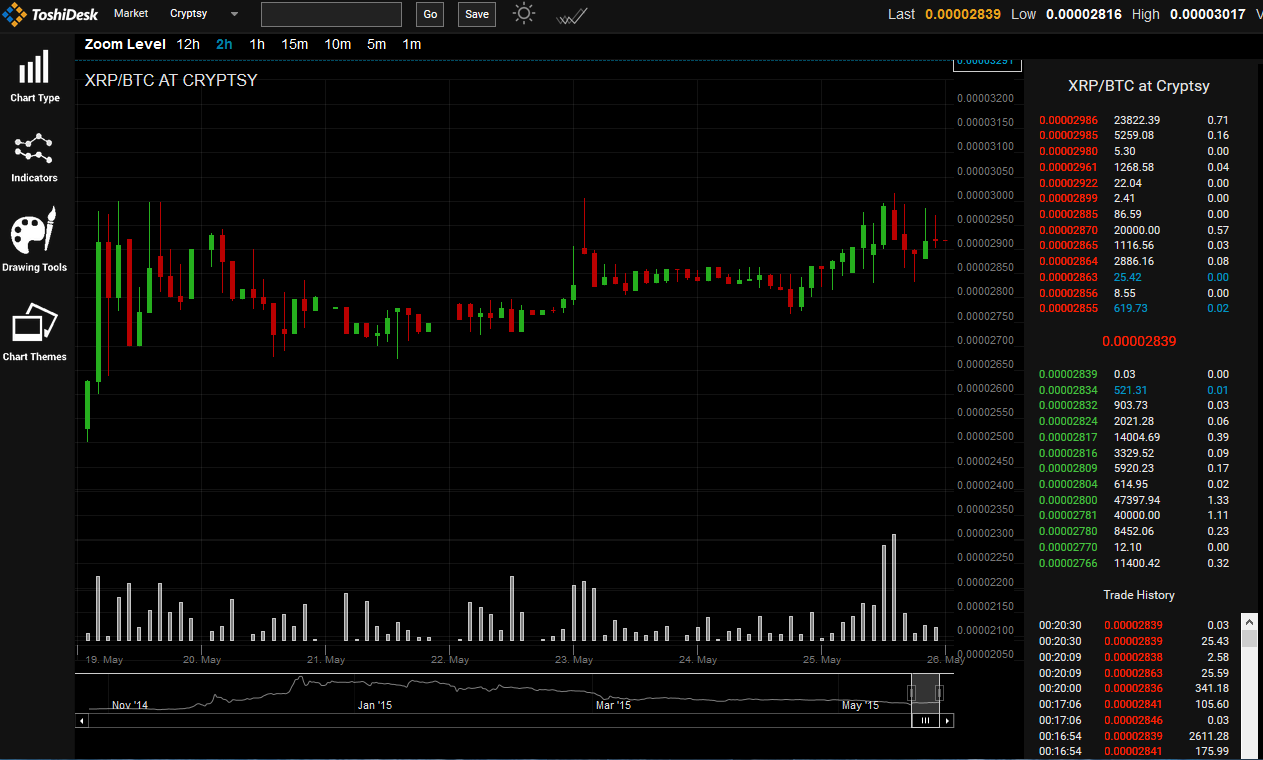Select the 5m zoom level

[376, 44]
